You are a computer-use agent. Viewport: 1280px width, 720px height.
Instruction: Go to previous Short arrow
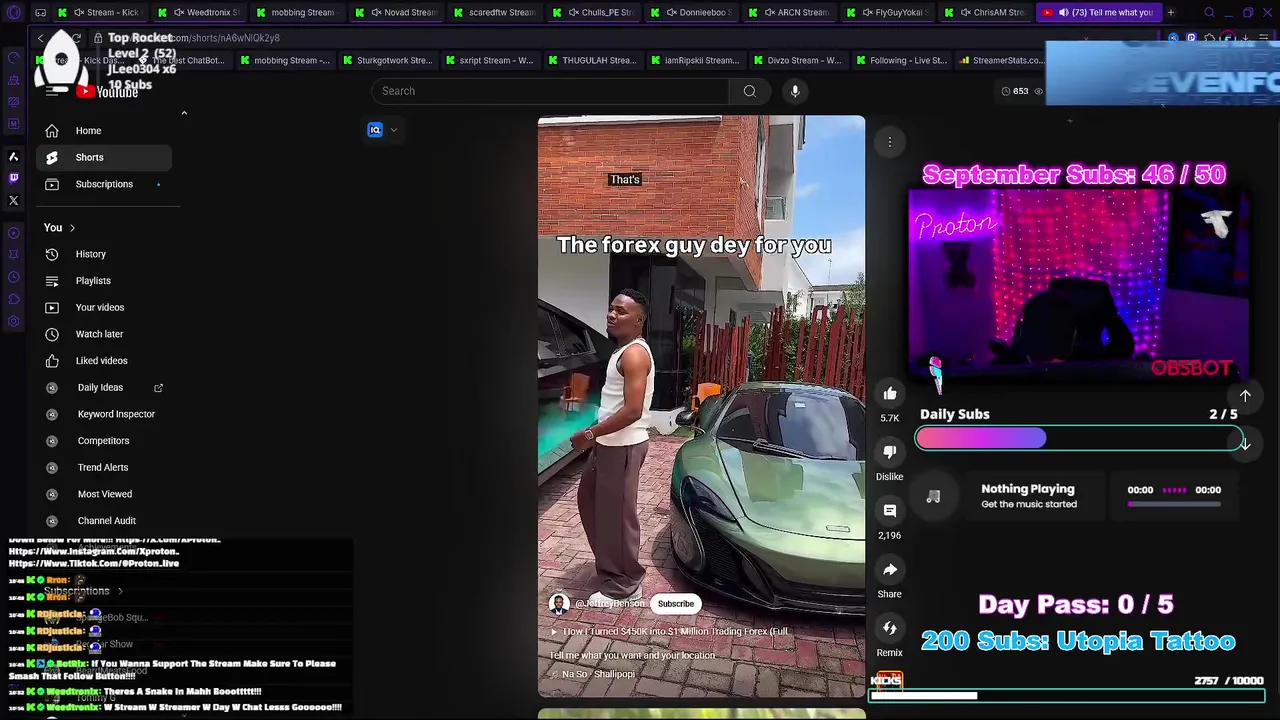click(1245, 396)
